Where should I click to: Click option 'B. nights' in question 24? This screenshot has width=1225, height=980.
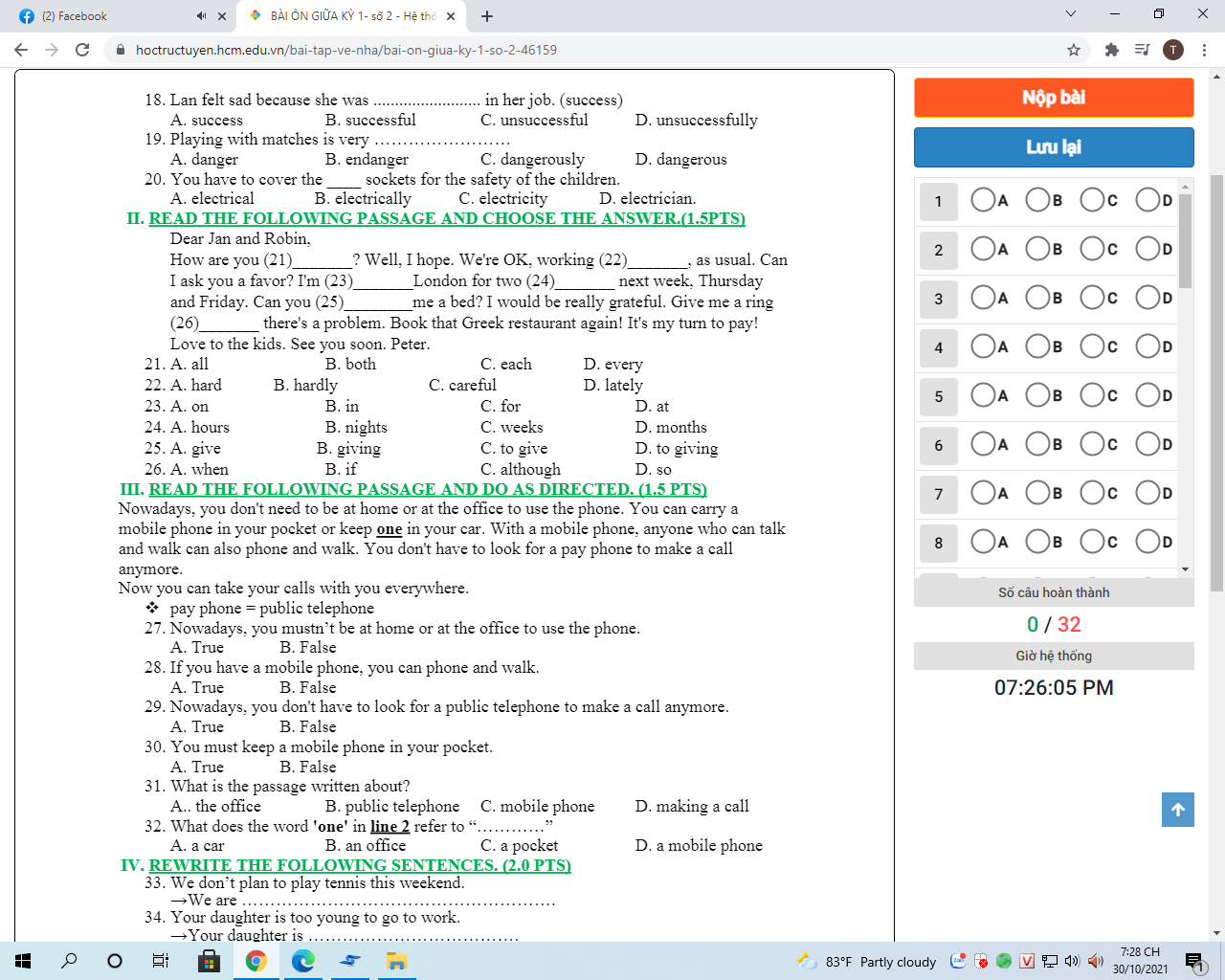click(356, 427)
